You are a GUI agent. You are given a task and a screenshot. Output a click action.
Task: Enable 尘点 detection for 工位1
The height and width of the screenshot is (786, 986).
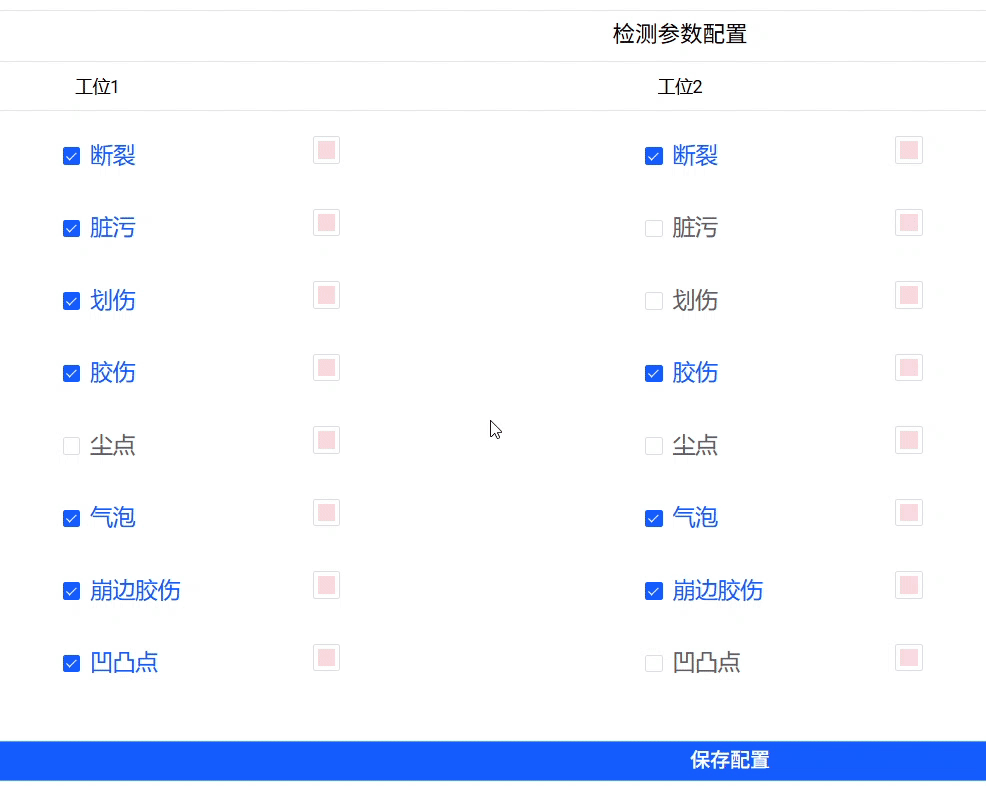tap(71, 445)
